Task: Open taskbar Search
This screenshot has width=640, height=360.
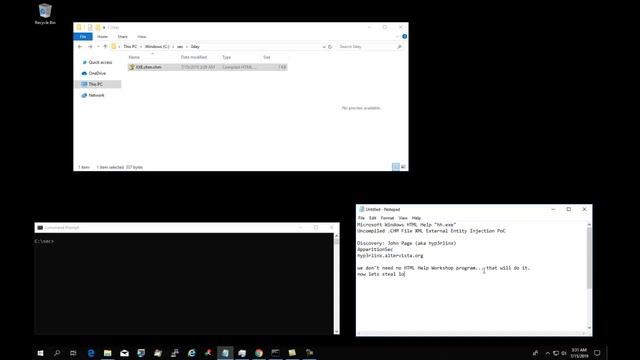Action: coord(57,353)
